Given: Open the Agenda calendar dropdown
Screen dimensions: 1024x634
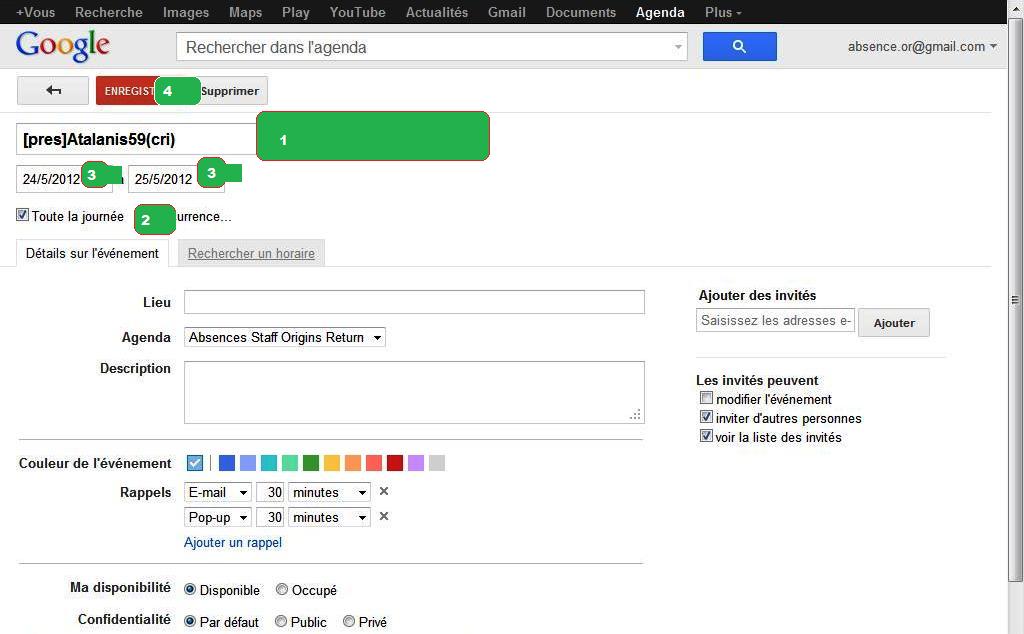Looking at the screenshot, I should tap(285, 338).
